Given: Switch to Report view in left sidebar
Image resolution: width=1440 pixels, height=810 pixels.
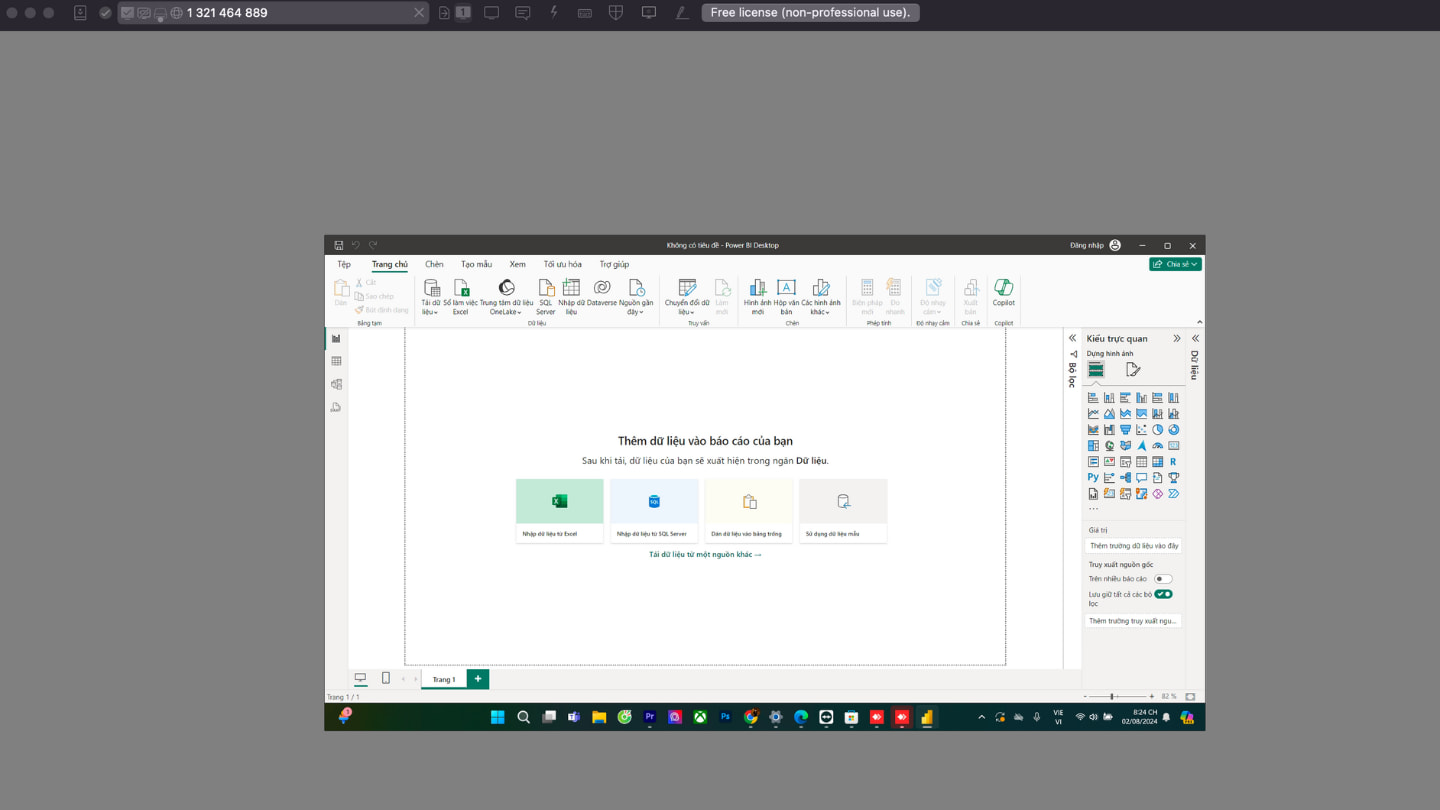Looking at the screenshot, I should pyautogui.click(x=336, y=338).
